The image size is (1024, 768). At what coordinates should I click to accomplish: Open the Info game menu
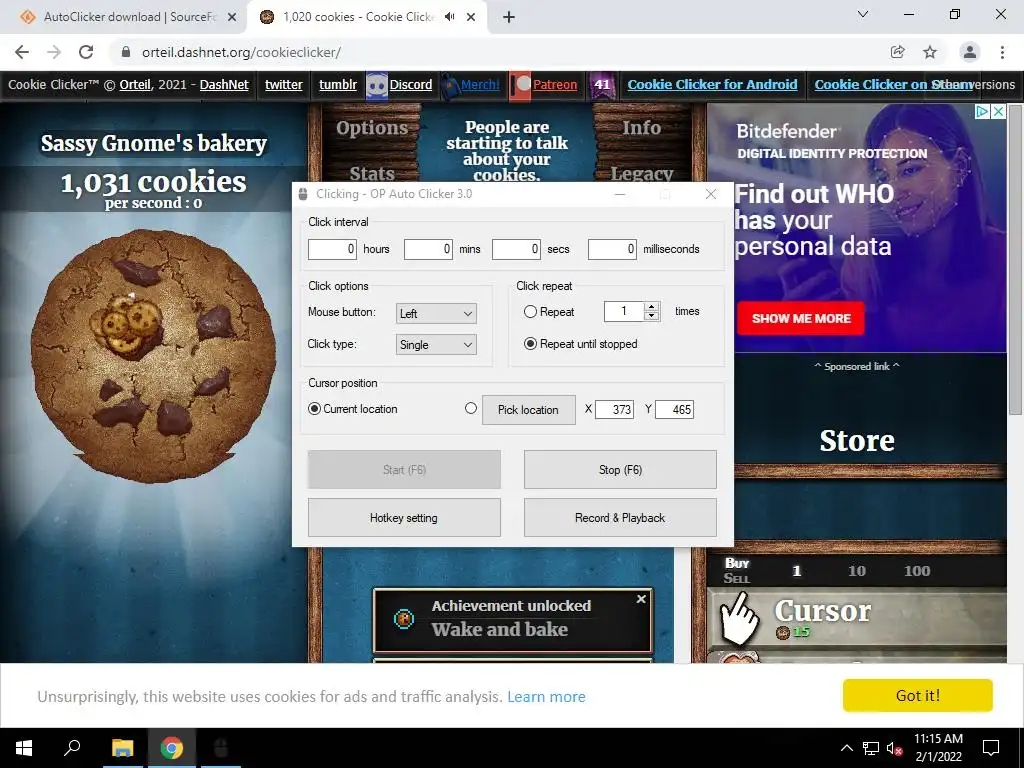(x=641, y=127)
